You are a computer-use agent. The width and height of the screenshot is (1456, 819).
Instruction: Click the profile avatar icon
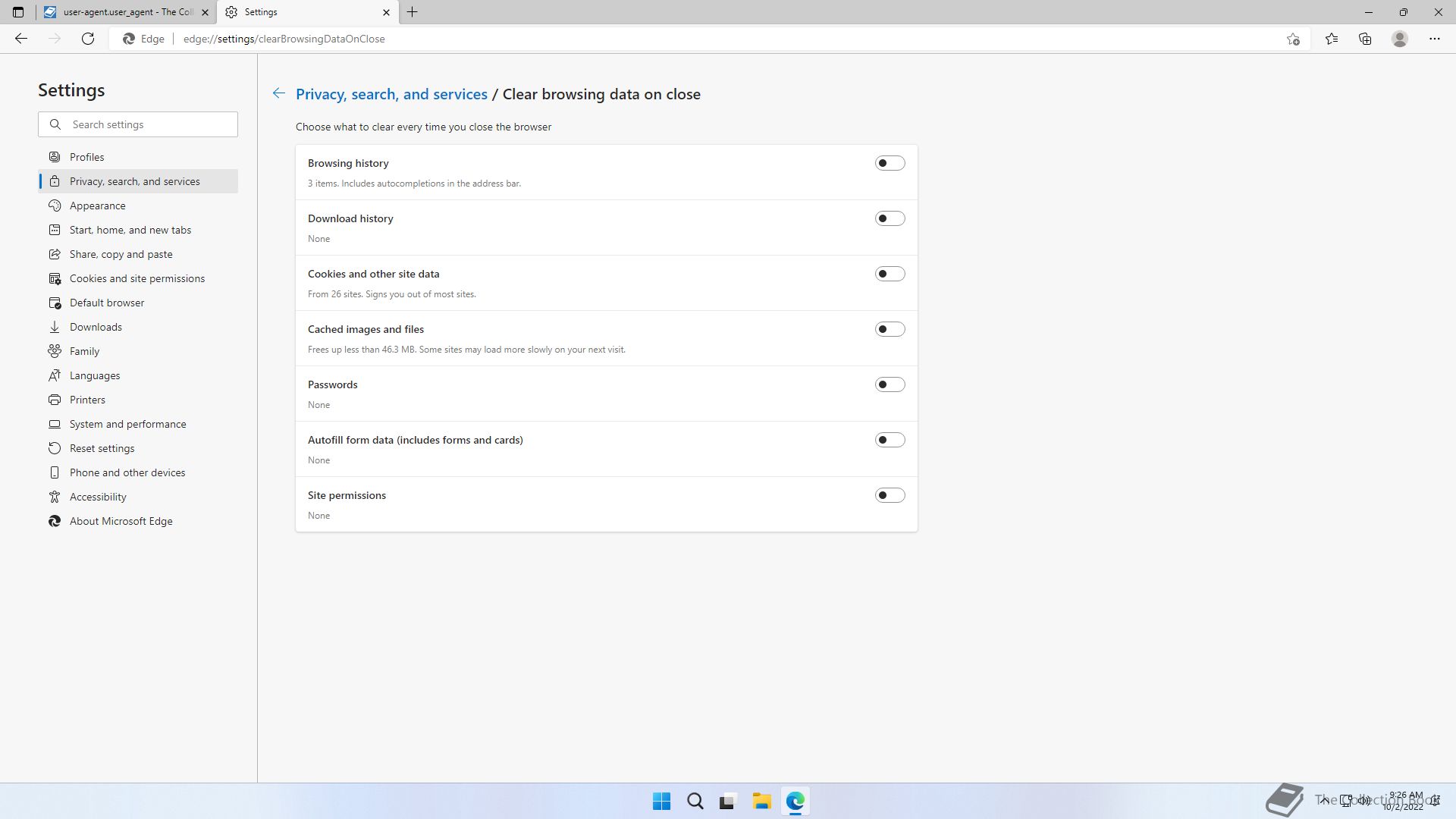[x=1400, y=39]
